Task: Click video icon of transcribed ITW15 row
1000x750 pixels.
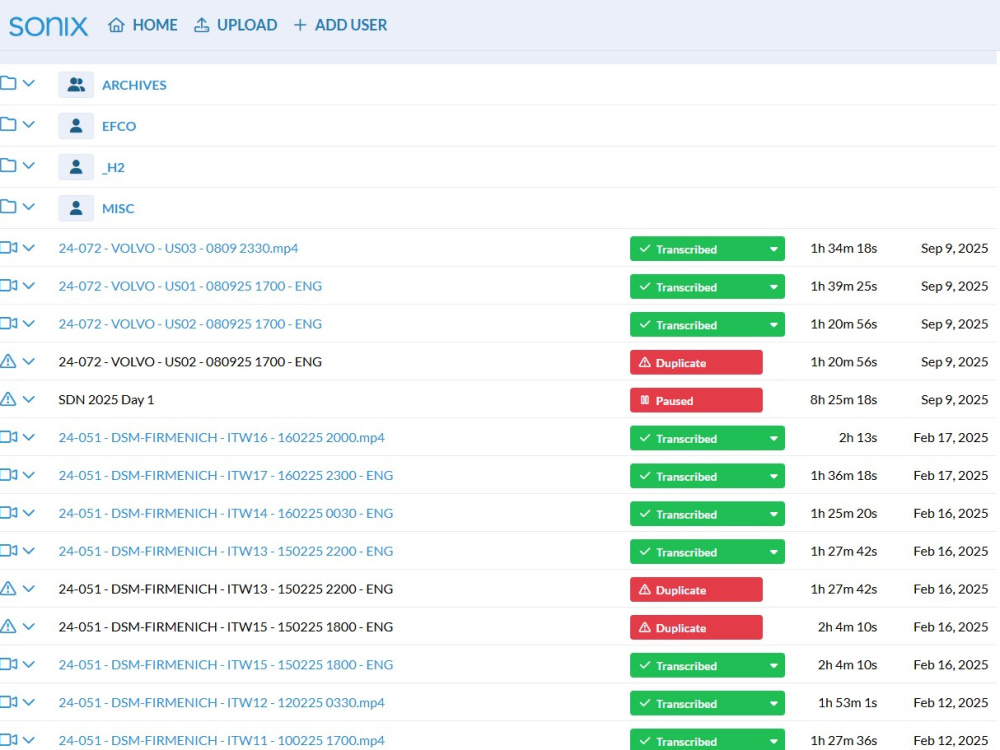Action: tap(8, 664)
